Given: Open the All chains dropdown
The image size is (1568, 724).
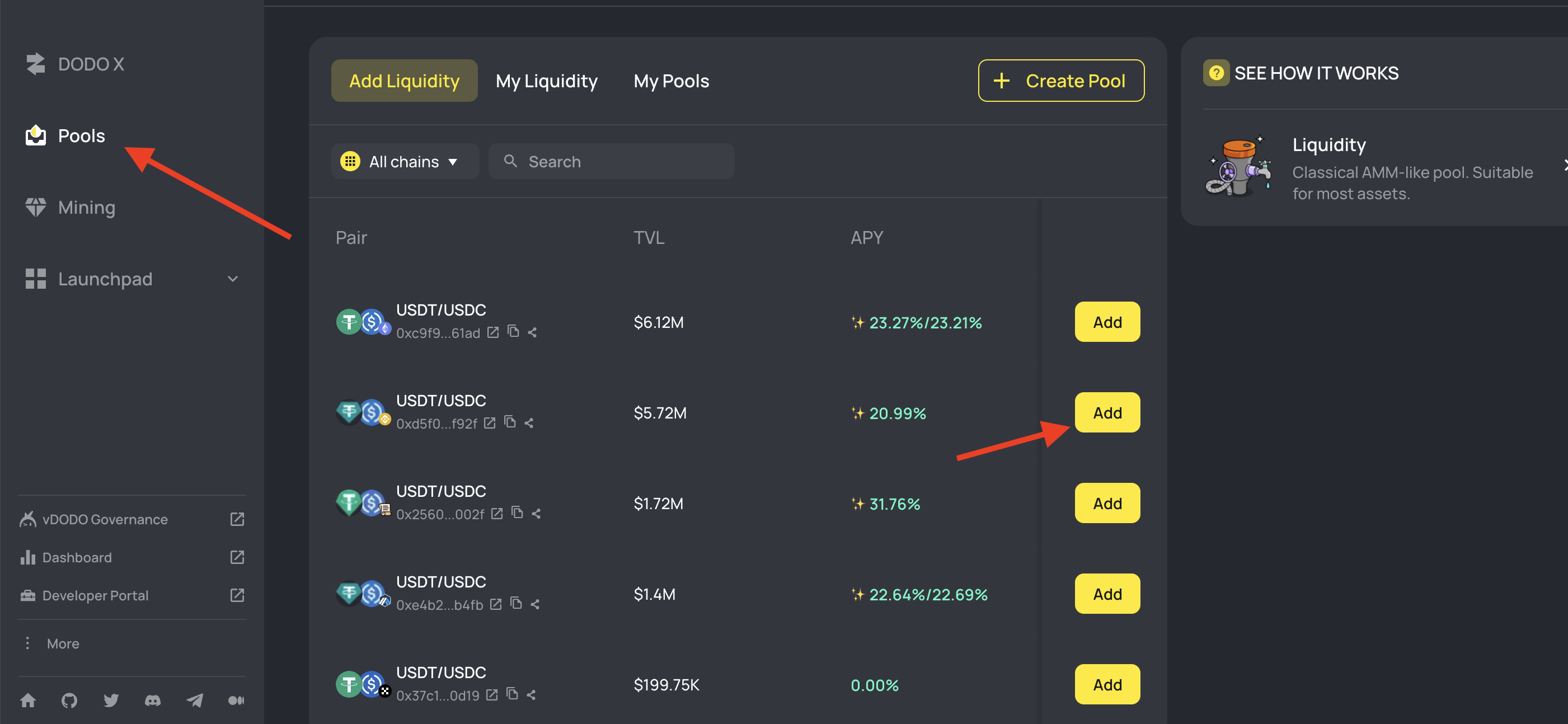Looking at the screenshot, I should (x=405, y=161).
